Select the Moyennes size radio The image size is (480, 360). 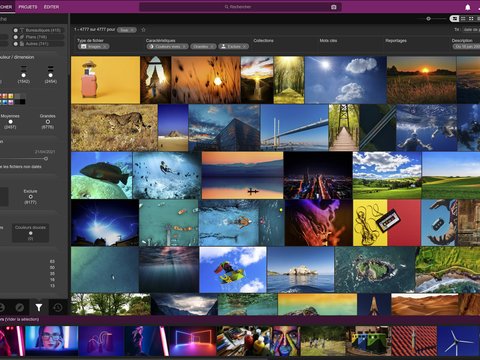click(10, 122)
